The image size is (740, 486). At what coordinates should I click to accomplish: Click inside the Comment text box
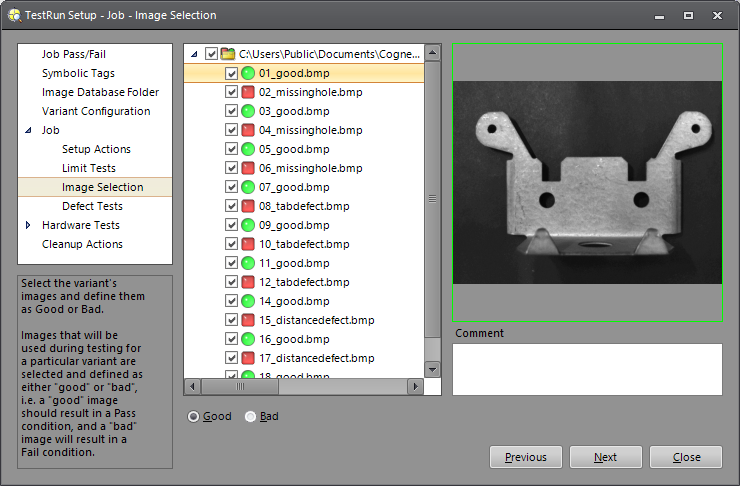(587, 369)
